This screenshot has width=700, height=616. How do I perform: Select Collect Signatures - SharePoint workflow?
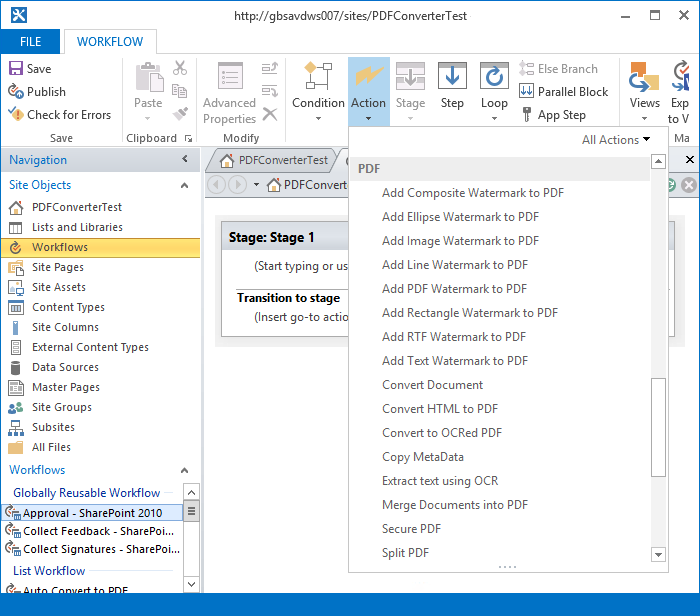(92, 549)
